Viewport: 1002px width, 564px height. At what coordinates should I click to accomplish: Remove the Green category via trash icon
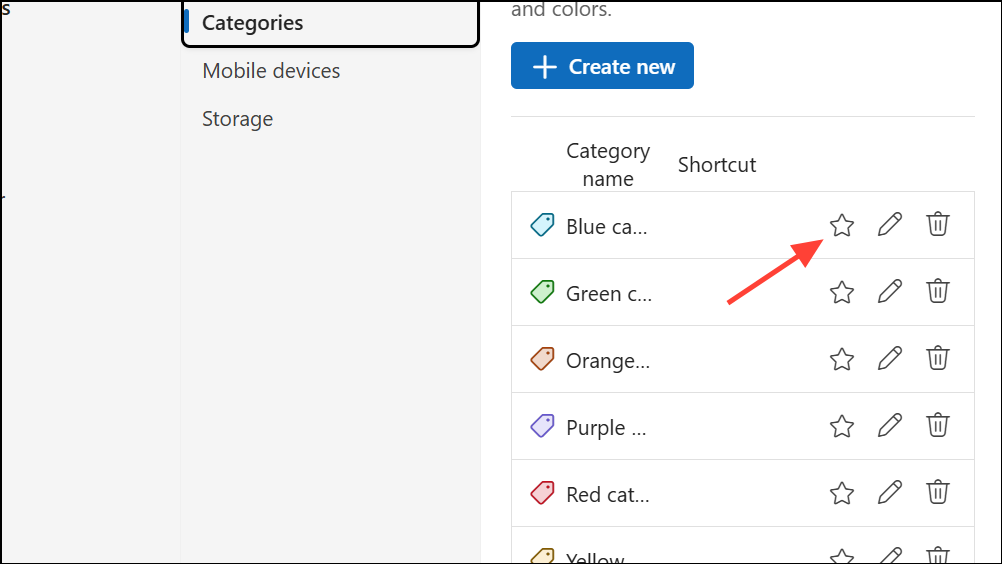click(x=937, y=292)
